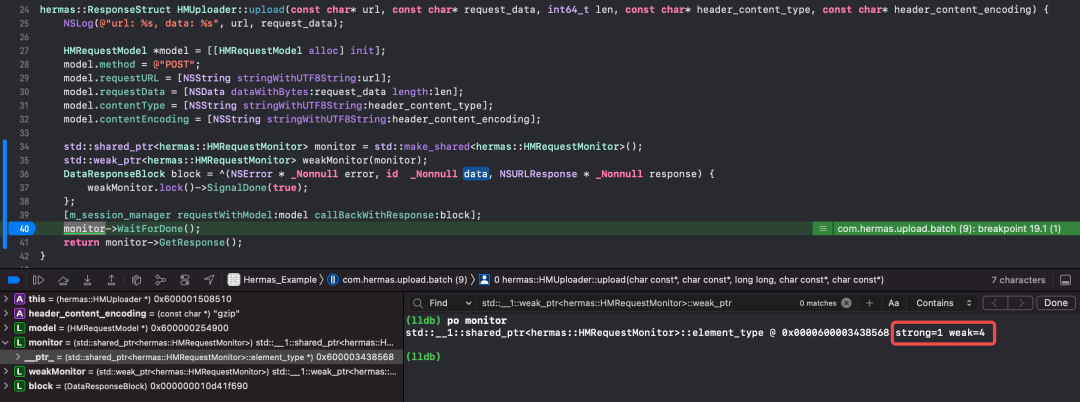
Task: Toggle breakpoint on line 40 gutter
Action: pos(22,229)
